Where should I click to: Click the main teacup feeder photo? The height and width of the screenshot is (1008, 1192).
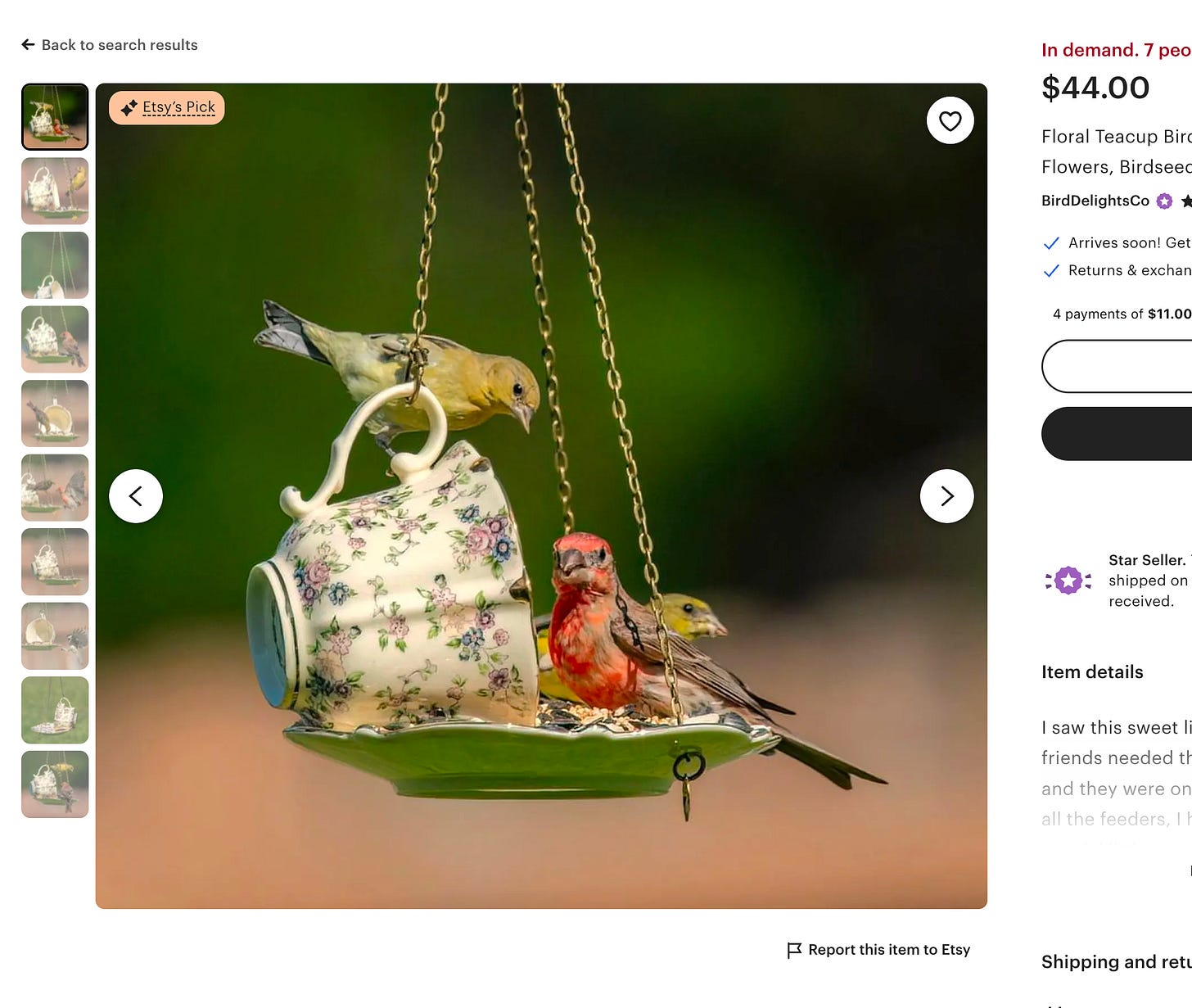pos(541,496)
